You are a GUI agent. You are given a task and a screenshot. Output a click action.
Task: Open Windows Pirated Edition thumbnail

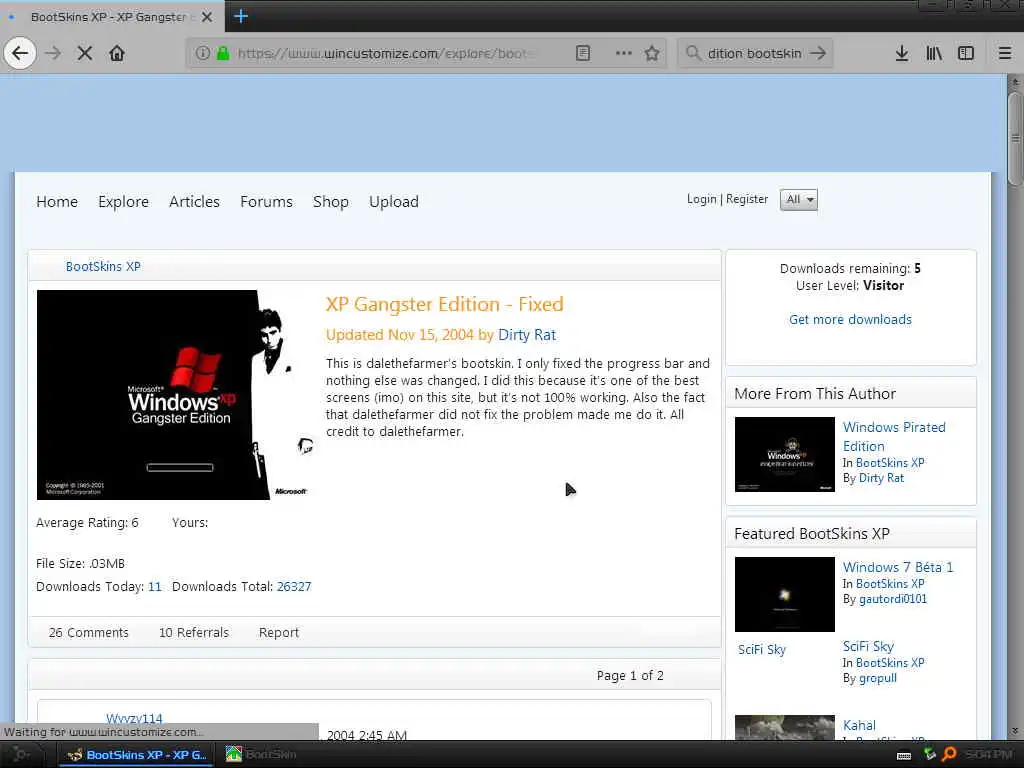pos(784,455)
